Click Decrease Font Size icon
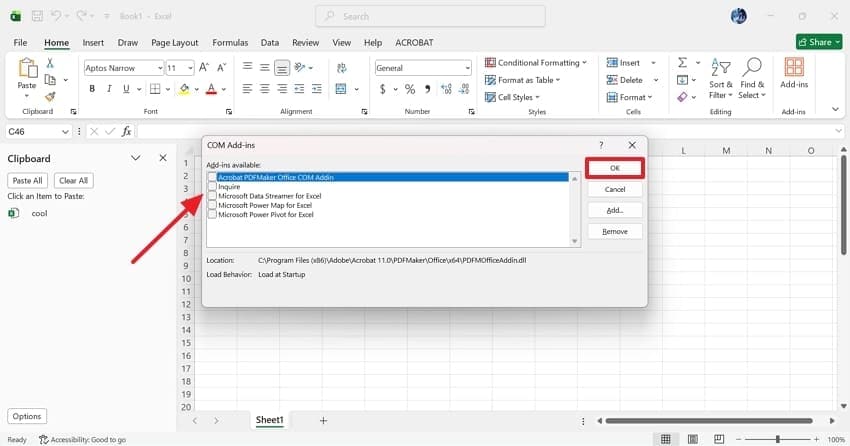This screenshot has width=850, height=446. (x=221, y=68)
